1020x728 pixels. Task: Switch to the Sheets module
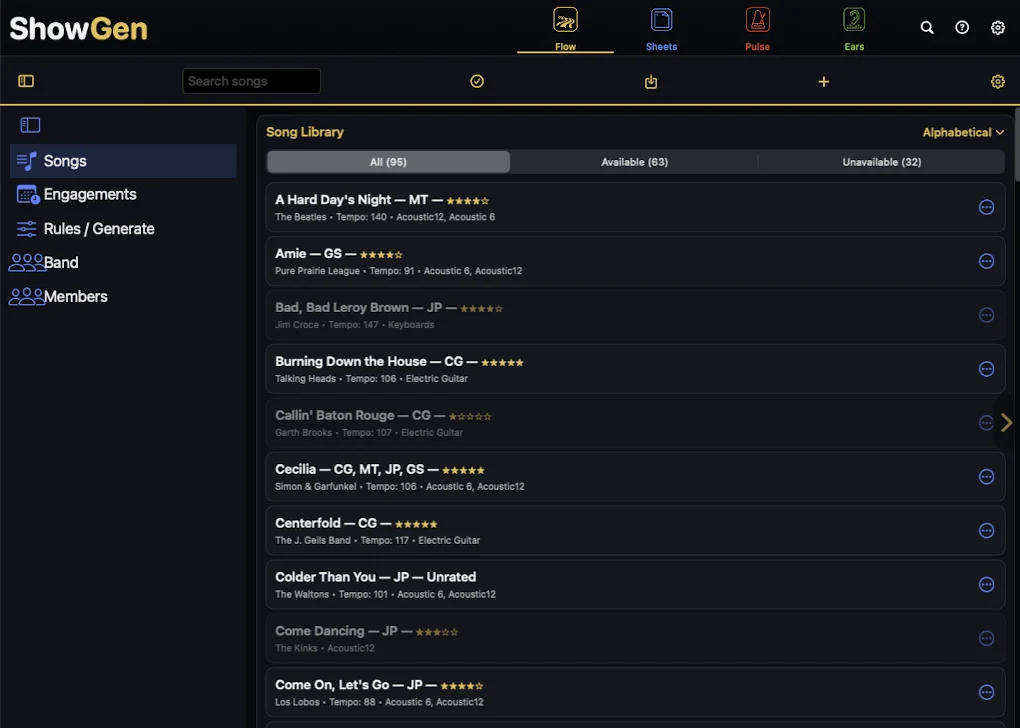click(661, 29)
